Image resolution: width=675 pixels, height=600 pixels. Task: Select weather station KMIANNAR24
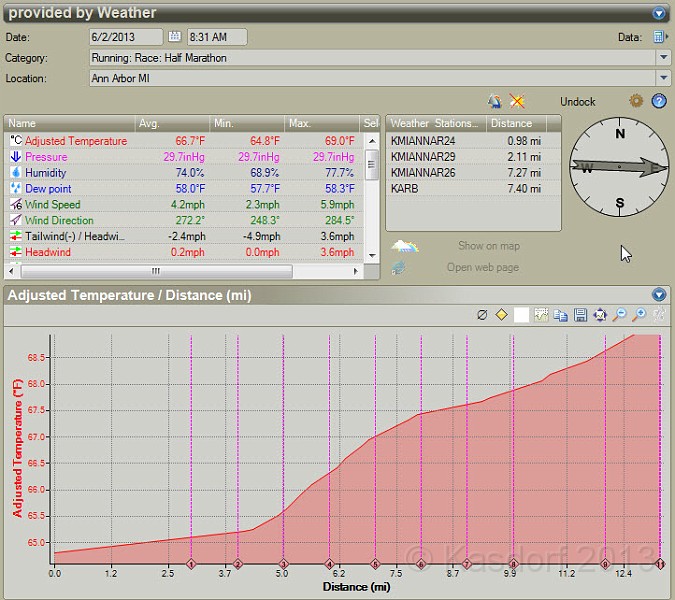422,141
